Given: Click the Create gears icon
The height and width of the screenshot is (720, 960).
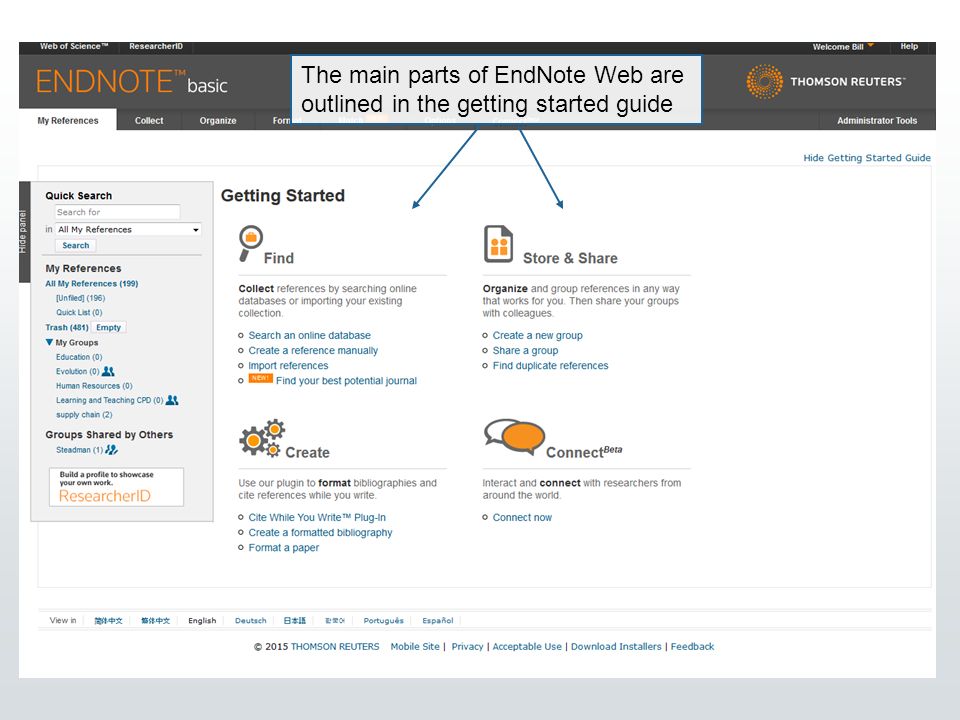Looking at the screenshot, I should tap(262, 438).
